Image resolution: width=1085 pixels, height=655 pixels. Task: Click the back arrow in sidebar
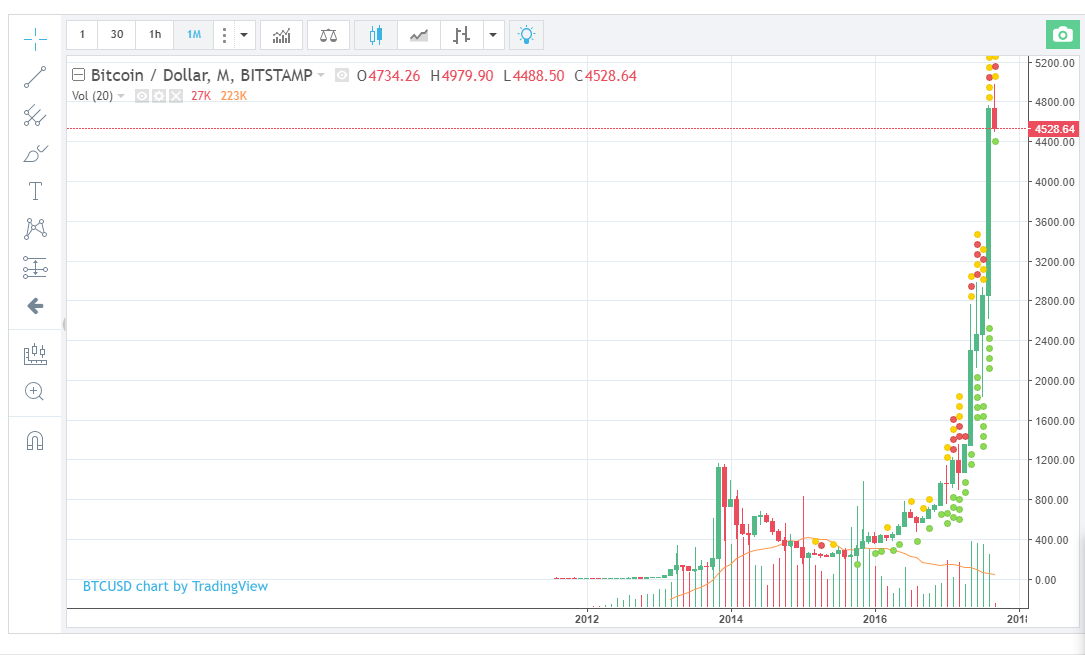click(35, 306)
